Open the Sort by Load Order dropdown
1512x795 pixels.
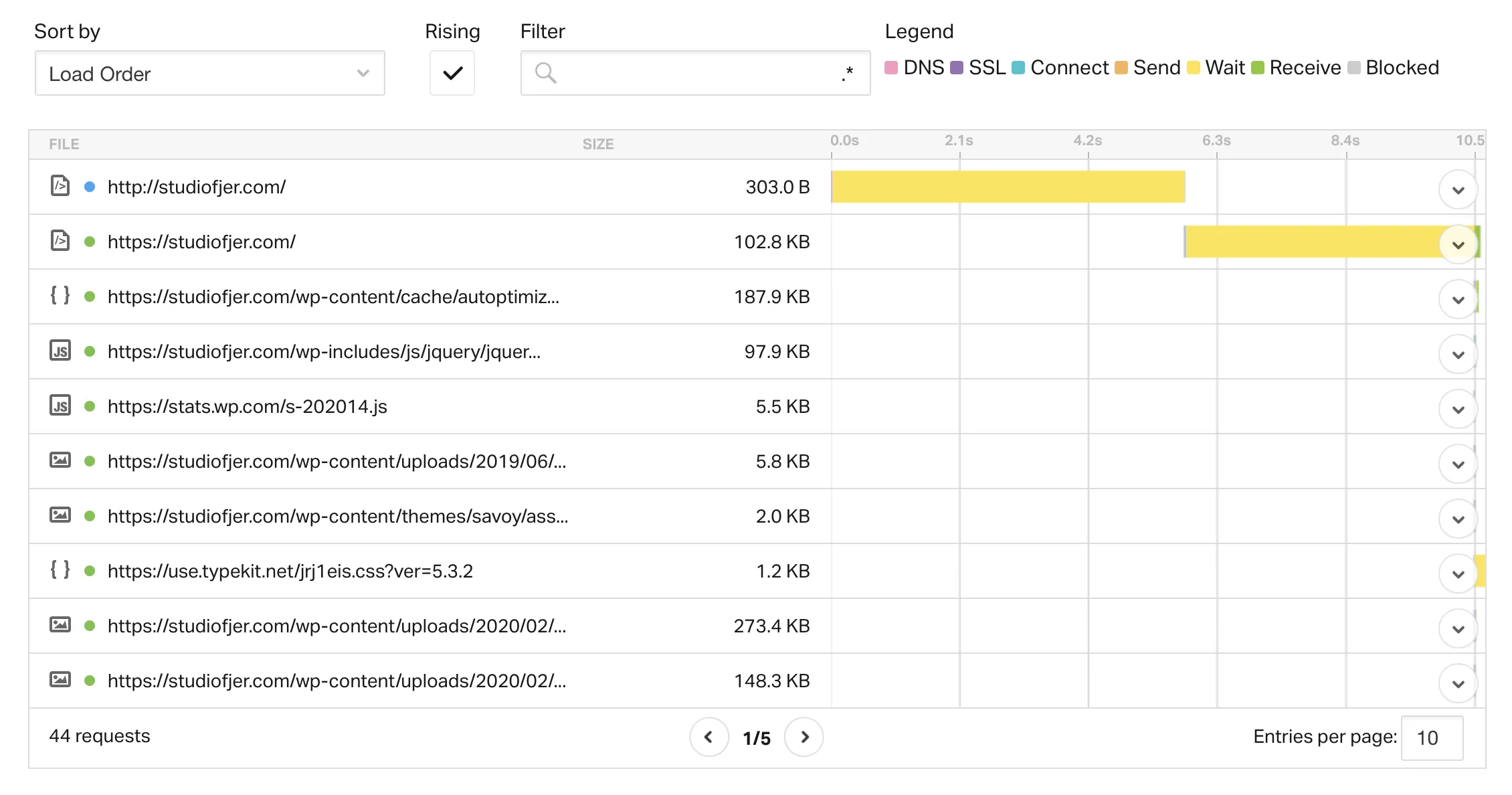210,73
